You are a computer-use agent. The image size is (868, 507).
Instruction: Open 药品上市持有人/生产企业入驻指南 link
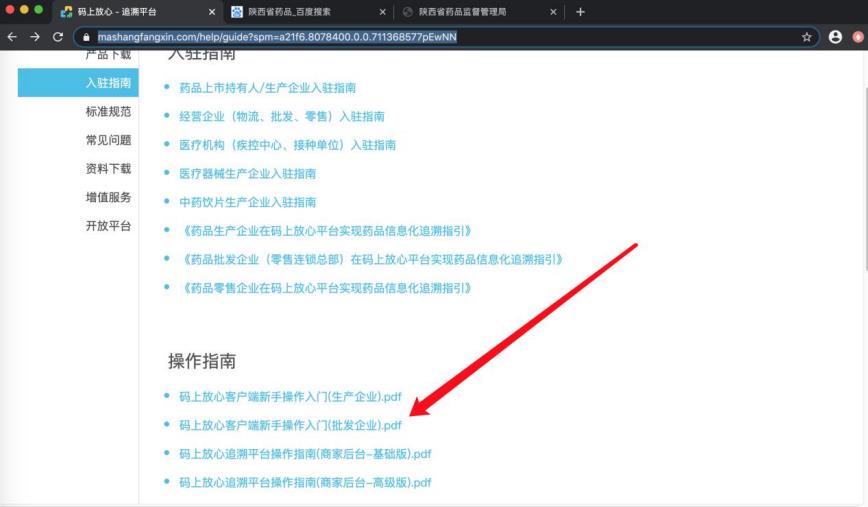[x=267, y=88]
